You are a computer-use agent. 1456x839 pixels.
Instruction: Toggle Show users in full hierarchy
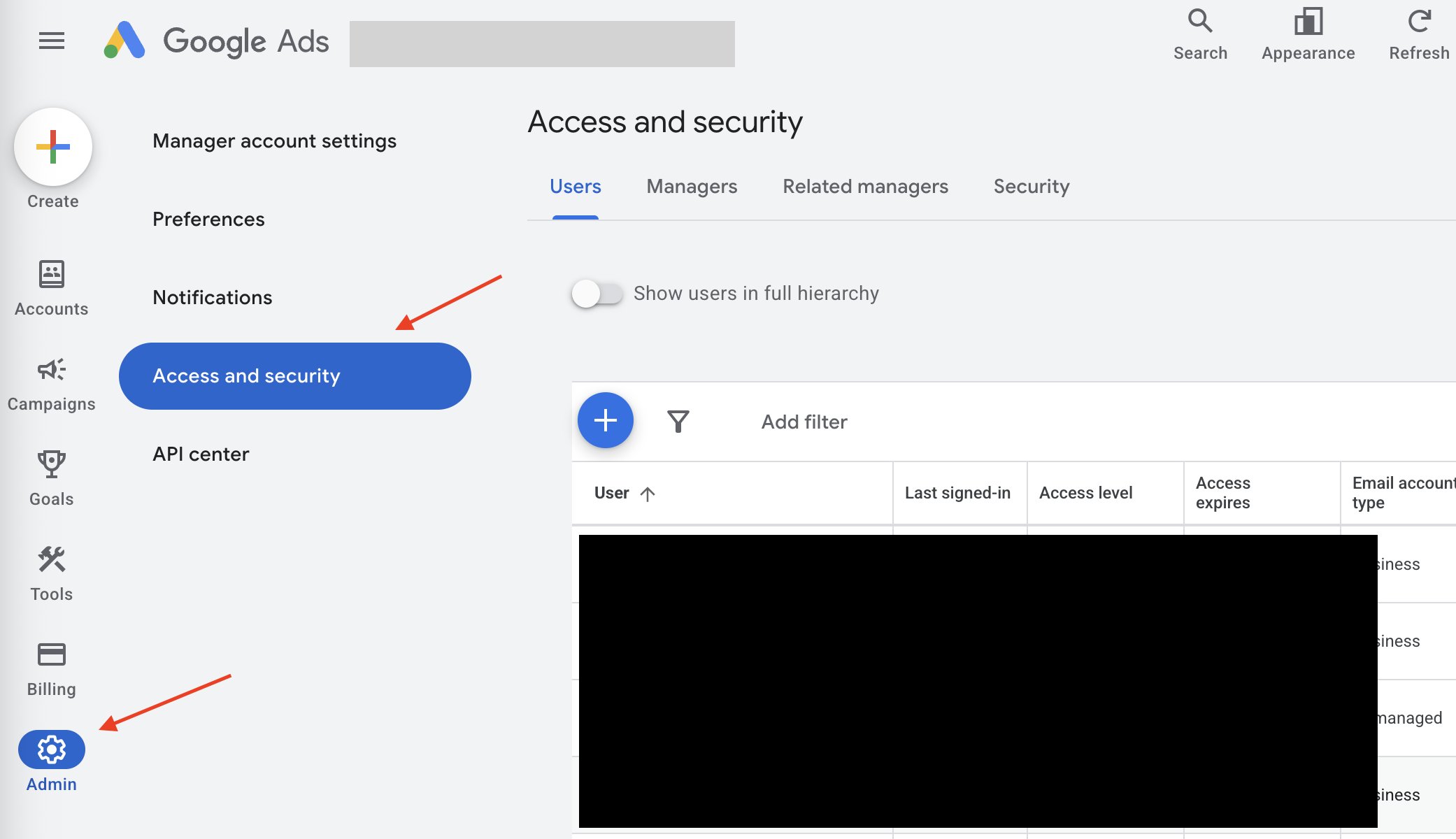pos(597,294)
